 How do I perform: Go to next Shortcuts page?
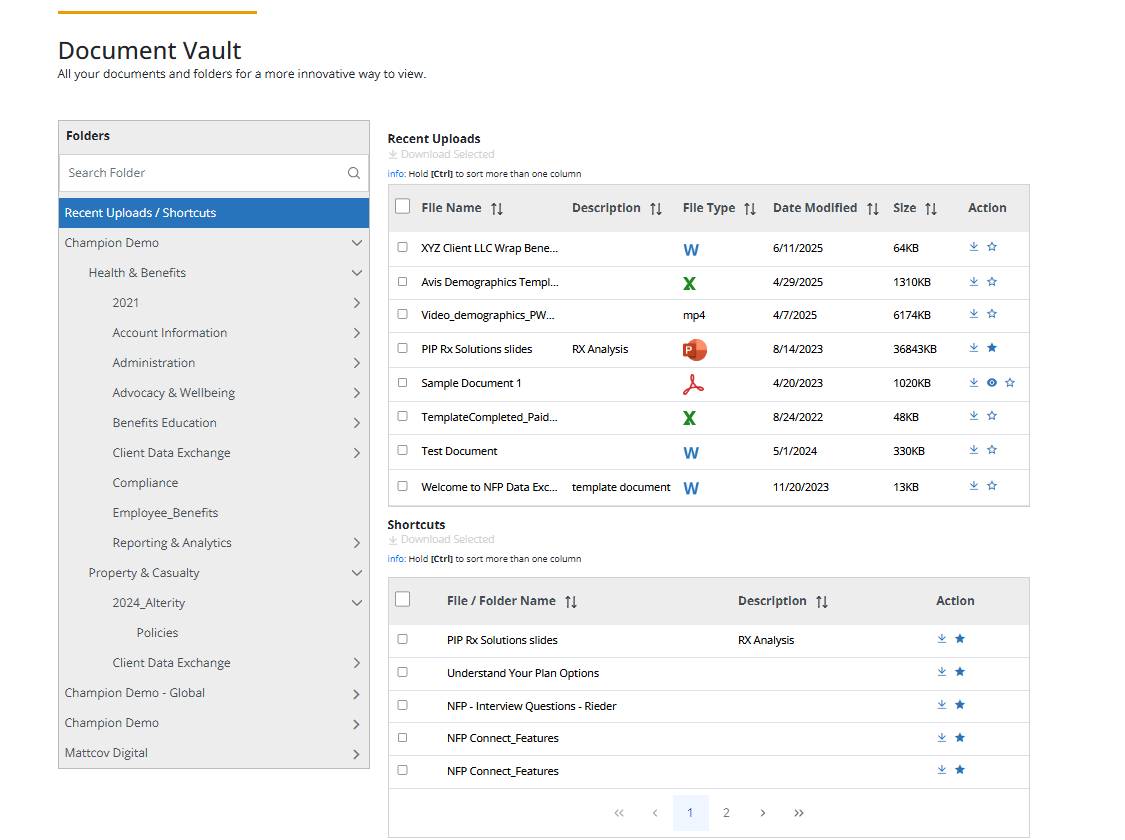tap(763, 813)
